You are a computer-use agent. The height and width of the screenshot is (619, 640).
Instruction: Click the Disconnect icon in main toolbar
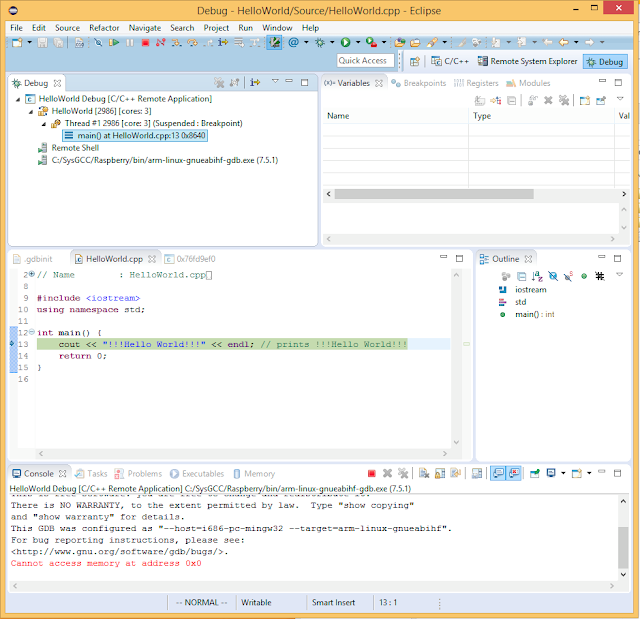(x=160, y=42)
